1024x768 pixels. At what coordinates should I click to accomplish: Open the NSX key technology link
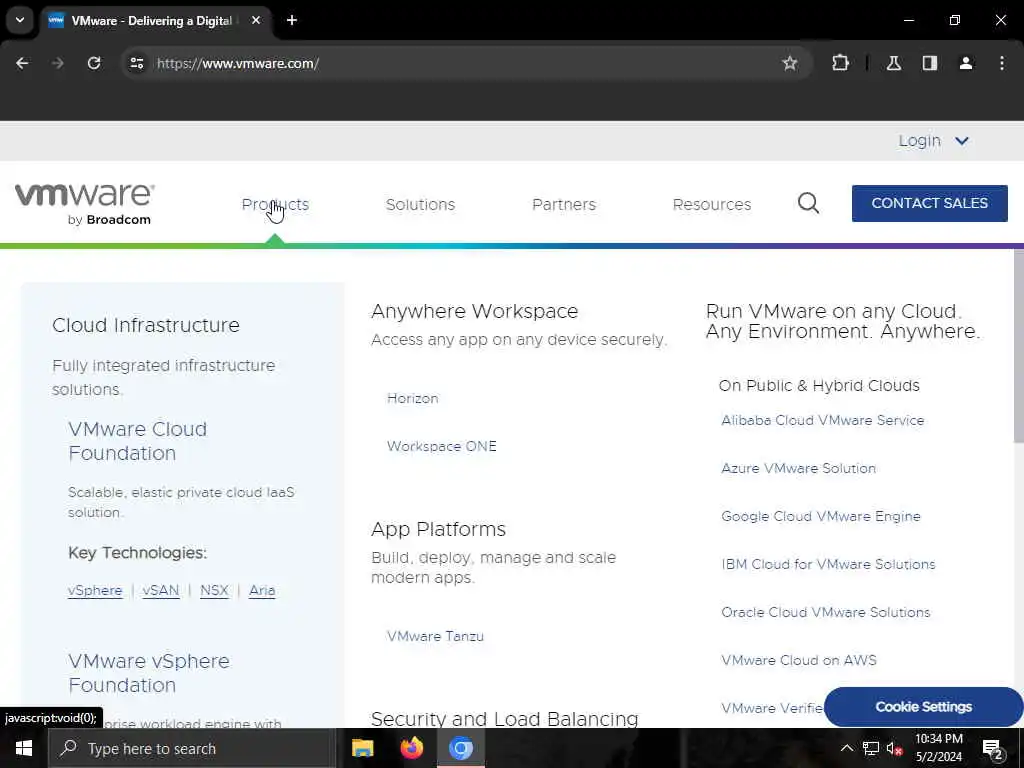pyautogui.click(x=214, y=590)
